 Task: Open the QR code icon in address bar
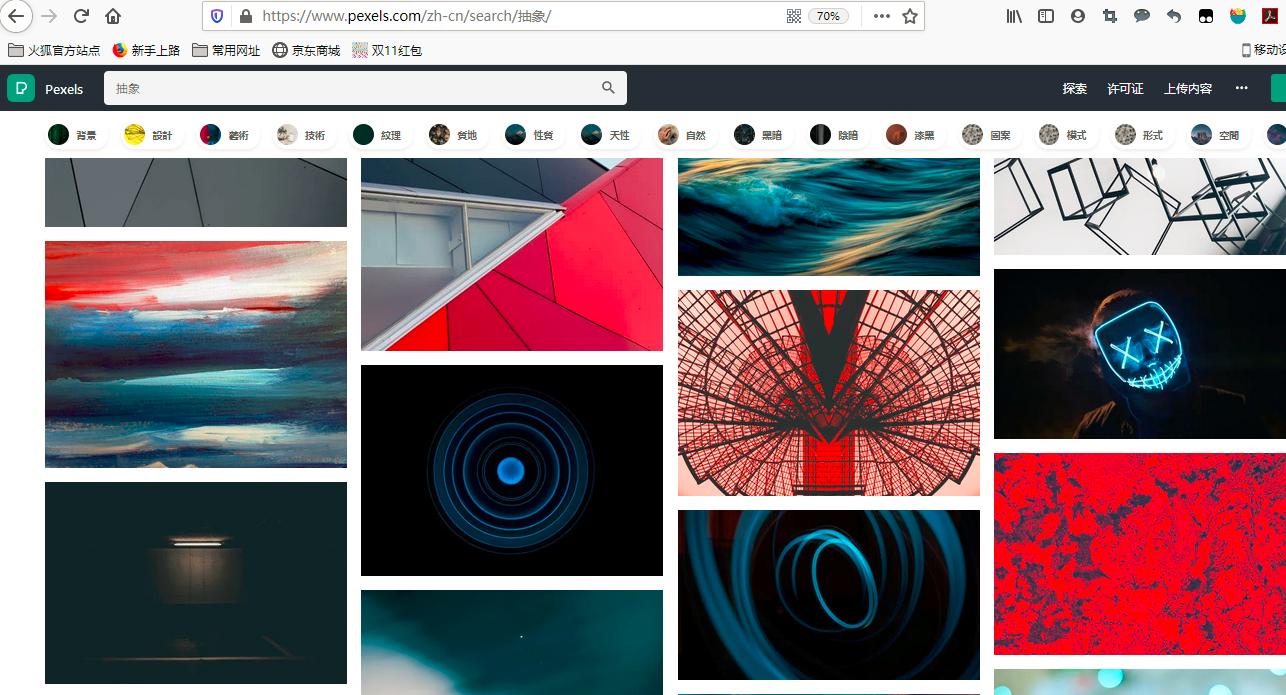(794, 16)
